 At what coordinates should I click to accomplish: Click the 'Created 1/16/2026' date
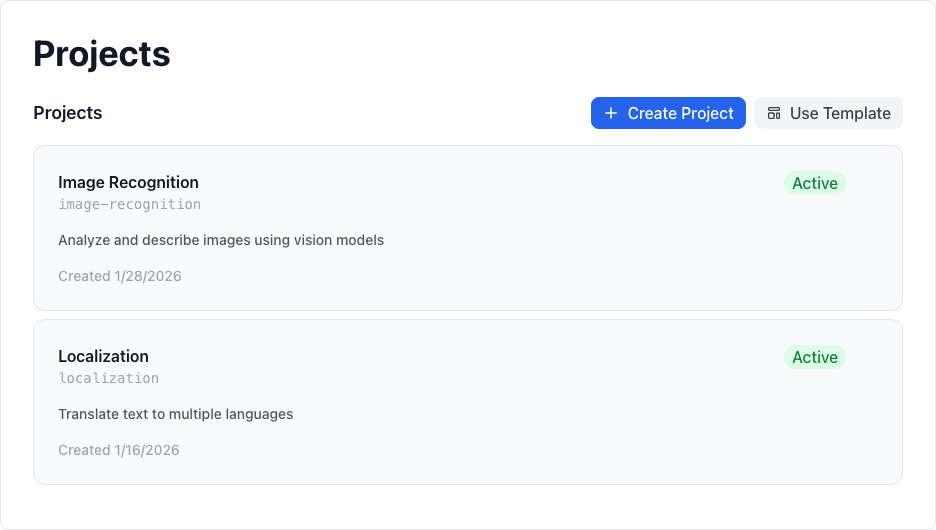tap(119, 450)
